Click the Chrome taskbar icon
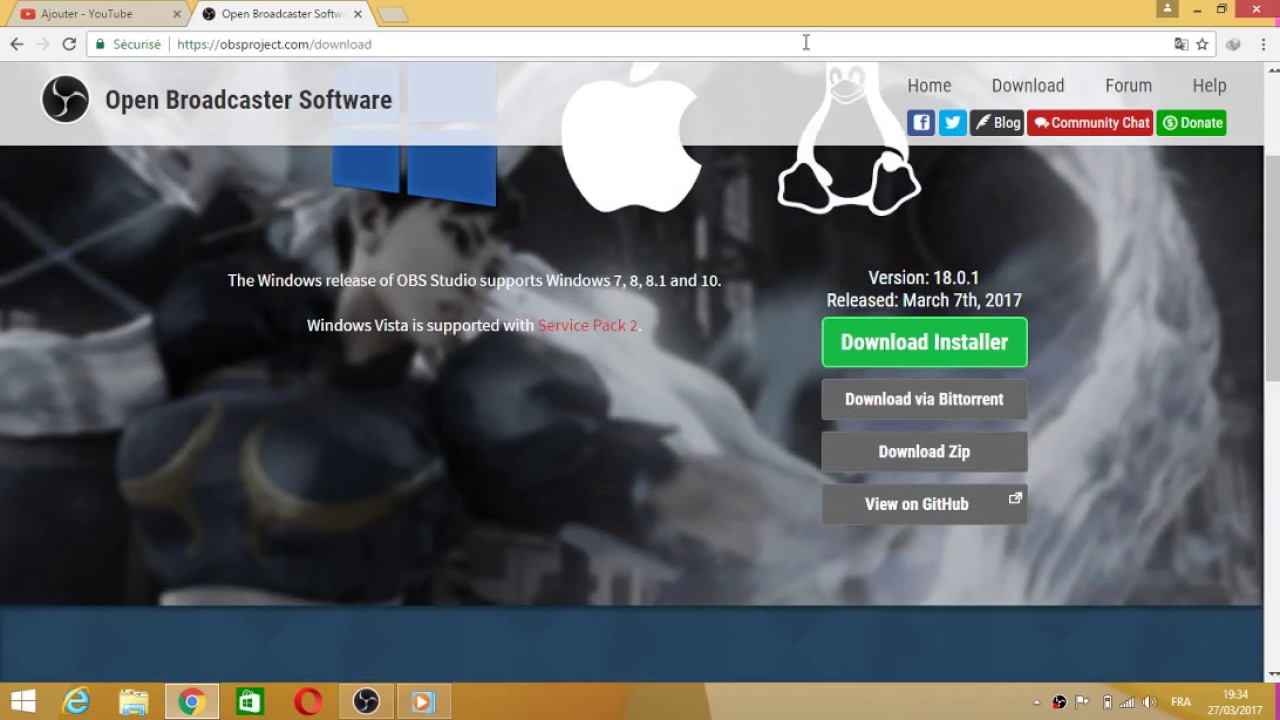Image resolution: width=1280 pixels, height=720 pixels. pos(191,702)
